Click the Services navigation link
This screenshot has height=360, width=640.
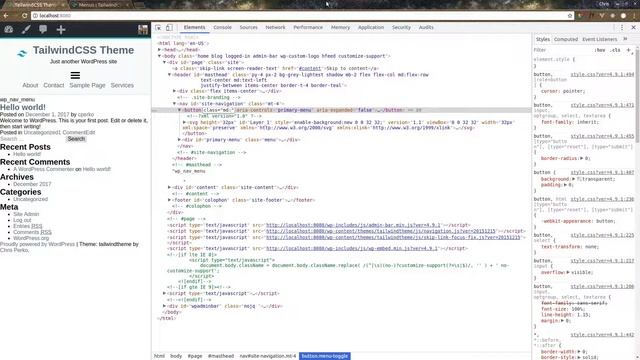[122, 85]
